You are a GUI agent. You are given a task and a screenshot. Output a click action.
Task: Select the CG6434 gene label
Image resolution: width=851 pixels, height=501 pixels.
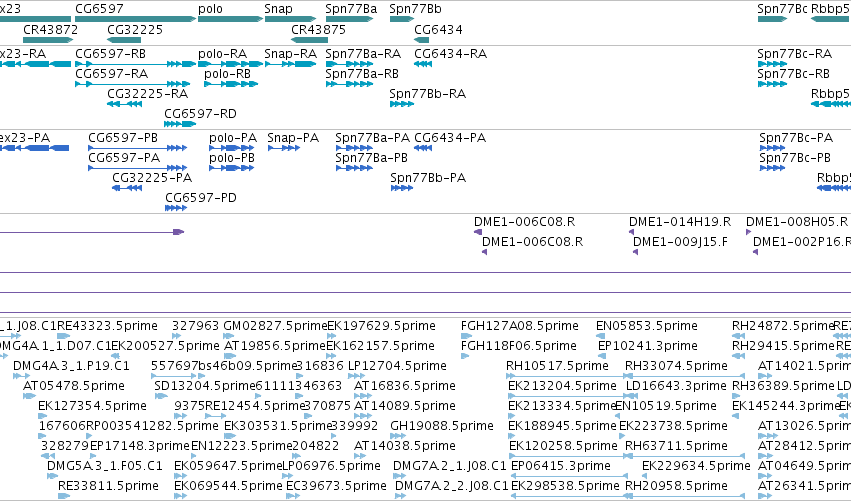[x=438, y=29]
